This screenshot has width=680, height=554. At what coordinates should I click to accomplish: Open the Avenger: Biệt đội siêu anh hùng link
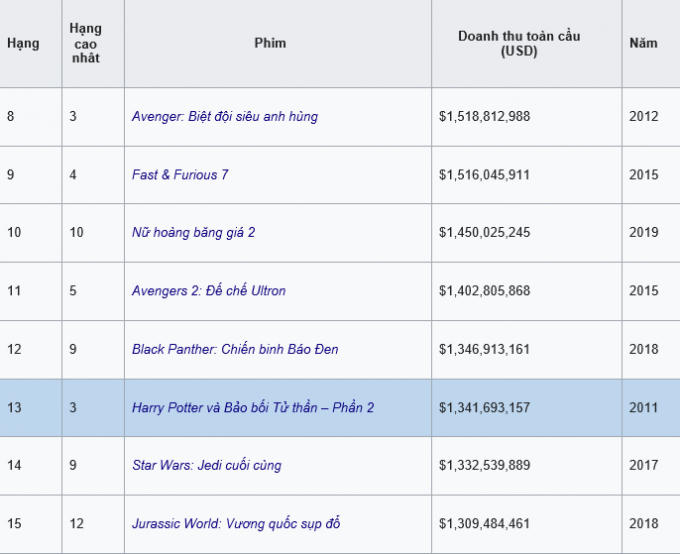[x=224, y=116]
